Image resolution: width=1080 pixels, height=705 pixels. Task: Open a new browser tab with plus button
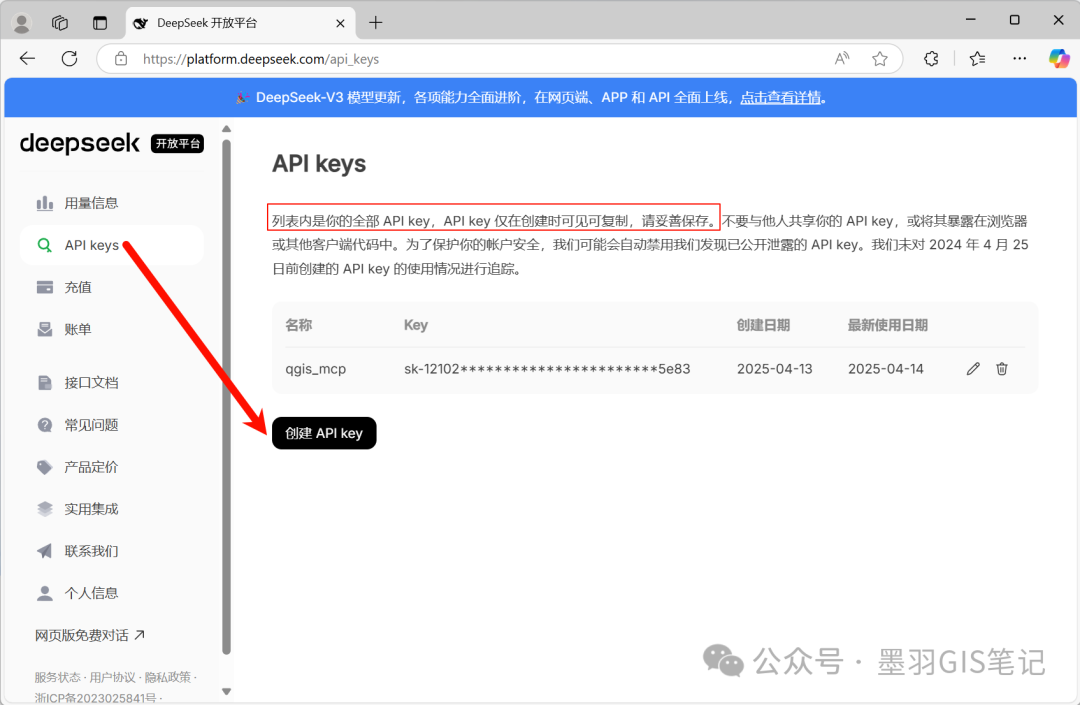pos(375,22)
